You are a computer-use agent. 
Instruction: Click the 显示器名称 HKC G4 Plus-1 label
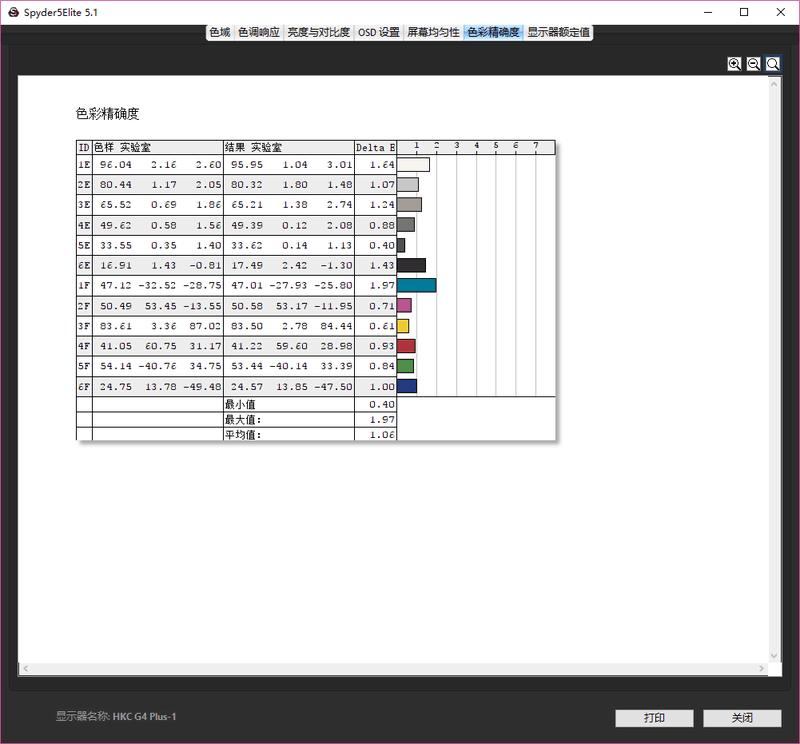(116, 716)
